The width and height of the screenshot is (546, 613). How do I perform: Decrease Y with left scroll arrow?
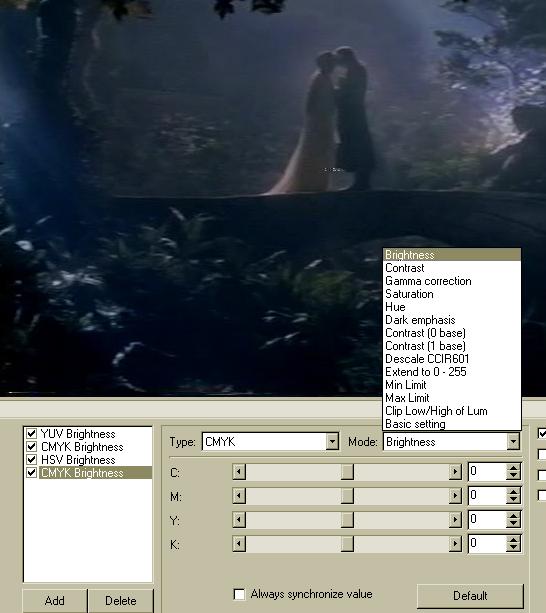239,520
